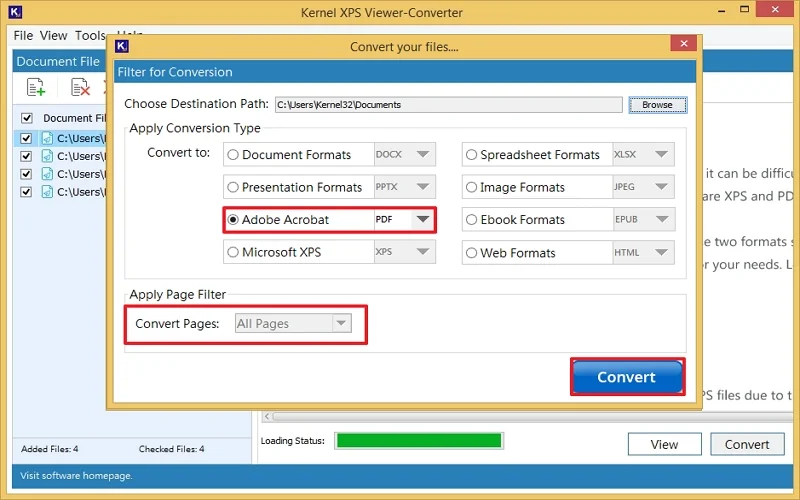
Task: Uncheck the second file's checkbox
Action: click(x=26, y=156)
